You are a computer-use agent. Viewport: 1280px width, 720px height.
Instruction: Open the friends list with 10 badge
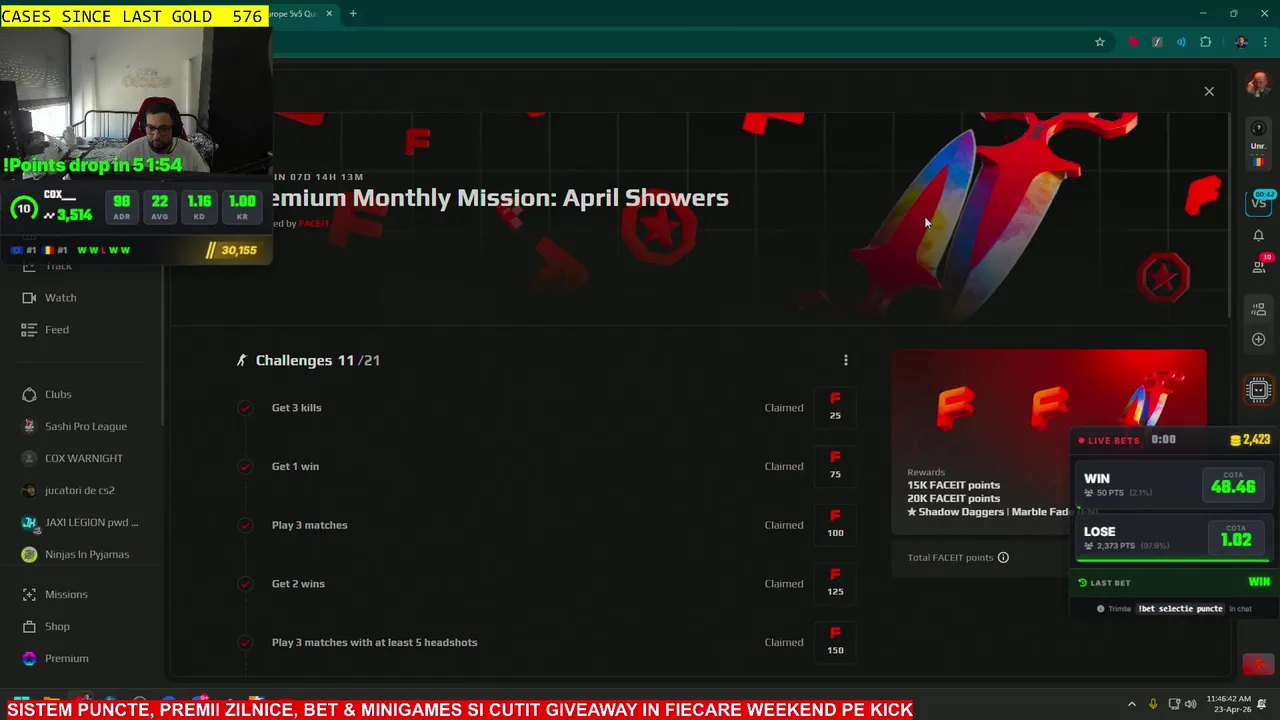1260,265
